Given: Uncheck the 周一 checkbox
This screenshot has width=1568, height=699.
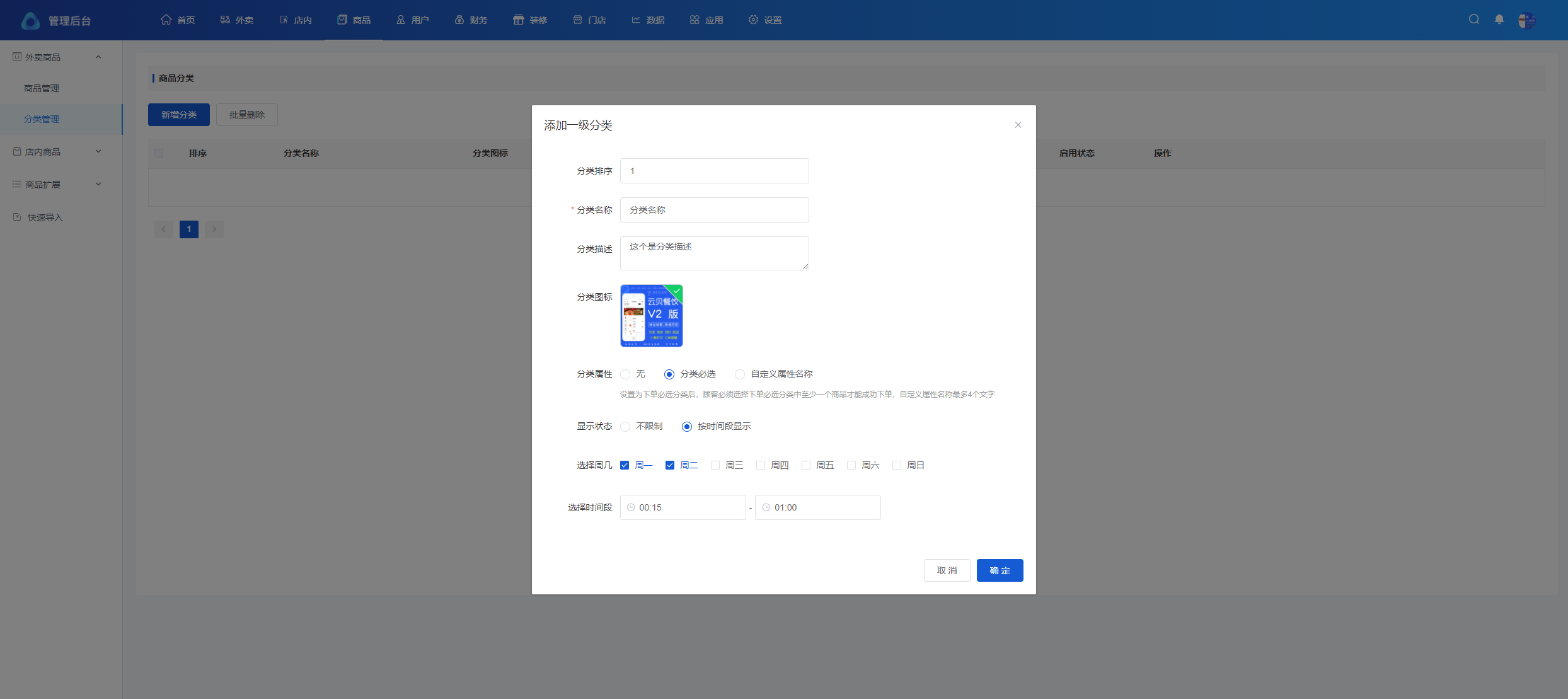Looking at the screenshot, I should (625, 465).
